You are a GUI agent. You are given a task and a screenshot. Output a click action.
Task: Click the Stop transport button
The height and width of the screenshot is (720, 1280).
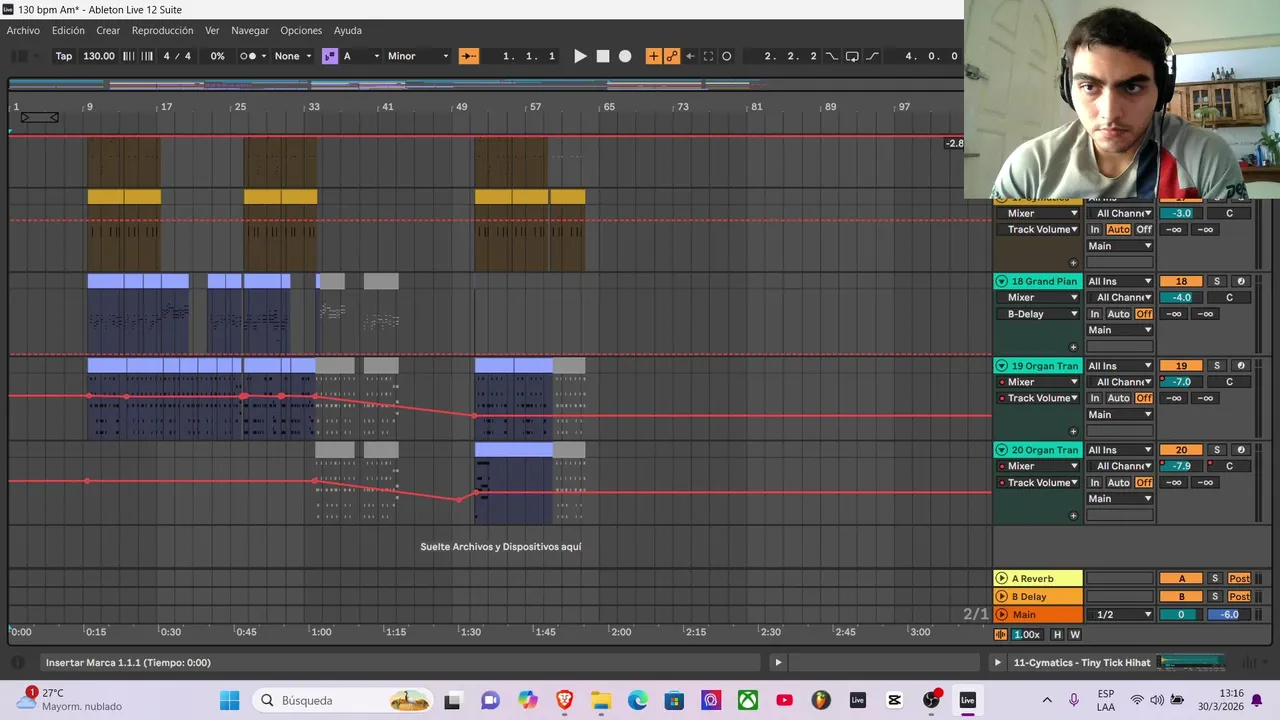click(x=603, y=56)
